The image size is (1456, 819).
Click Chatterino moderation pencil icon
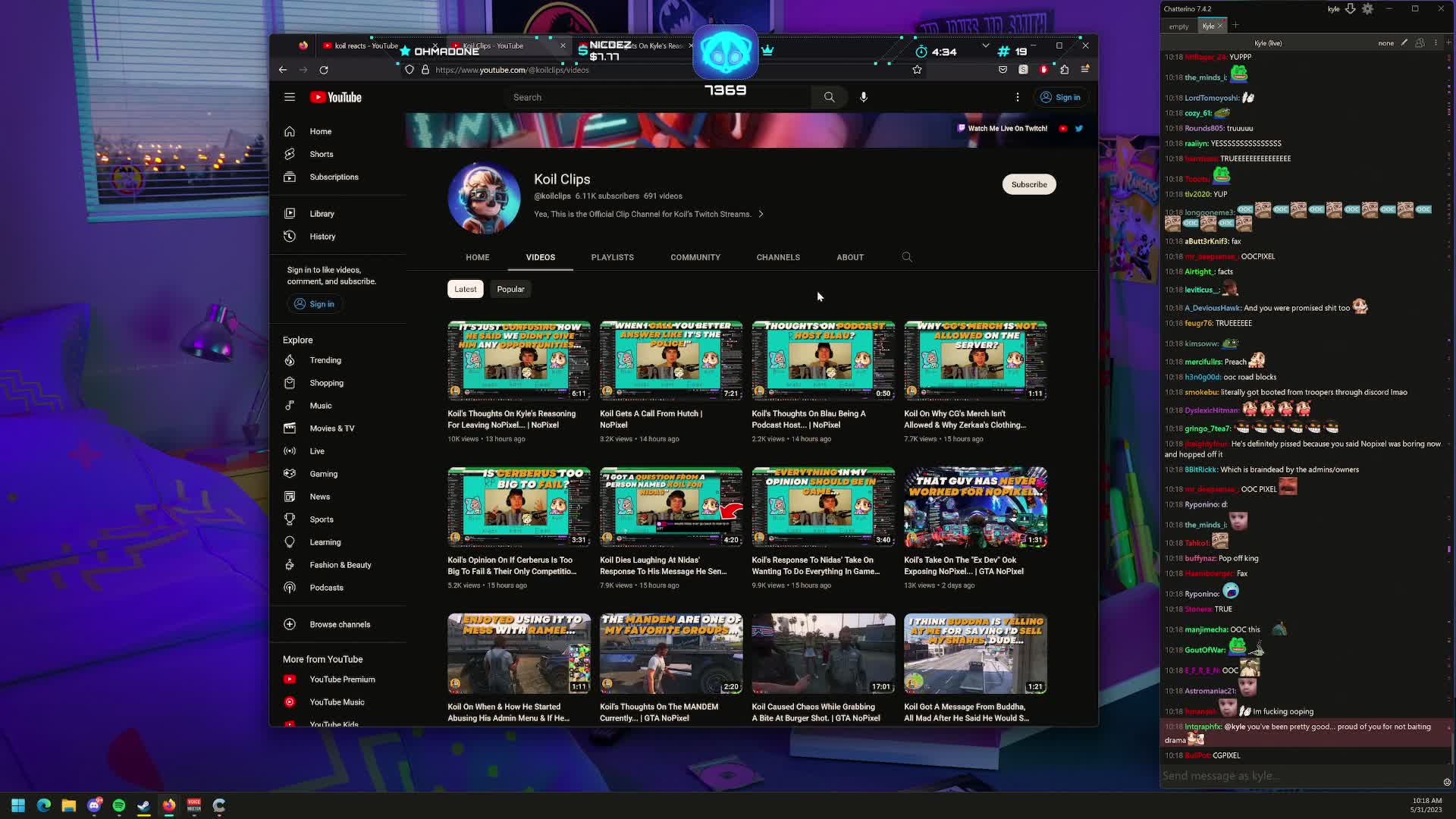coord(1404,43)
